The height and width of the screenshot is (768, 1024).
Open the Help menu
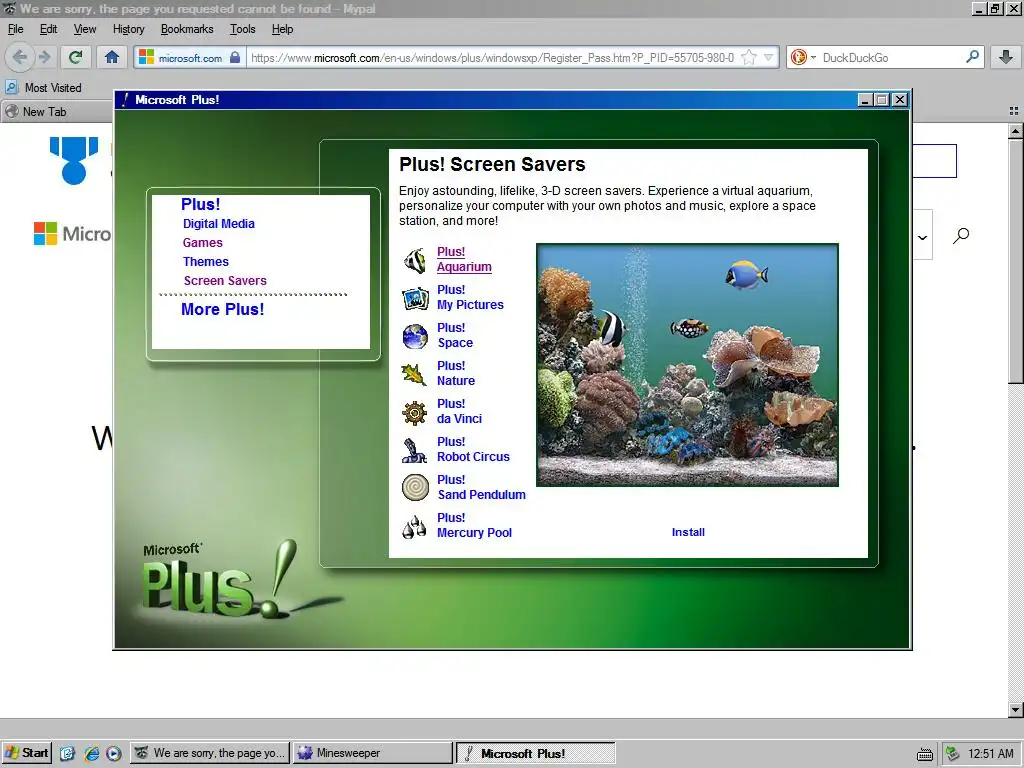pyautogui.click(x=282, y=29)
